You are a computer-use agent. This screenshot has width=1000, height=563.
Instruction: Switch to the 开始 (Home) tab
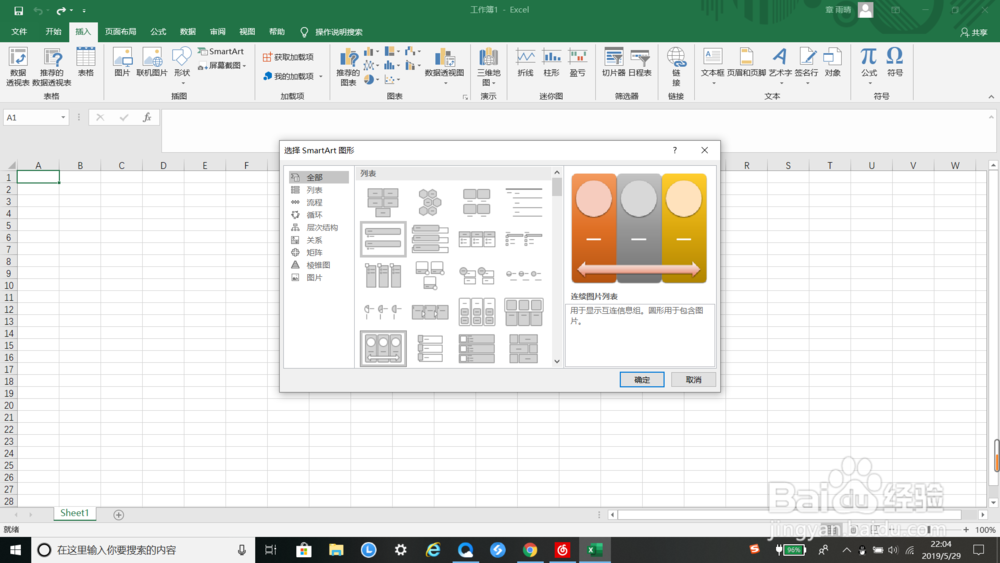coord(53,32)
